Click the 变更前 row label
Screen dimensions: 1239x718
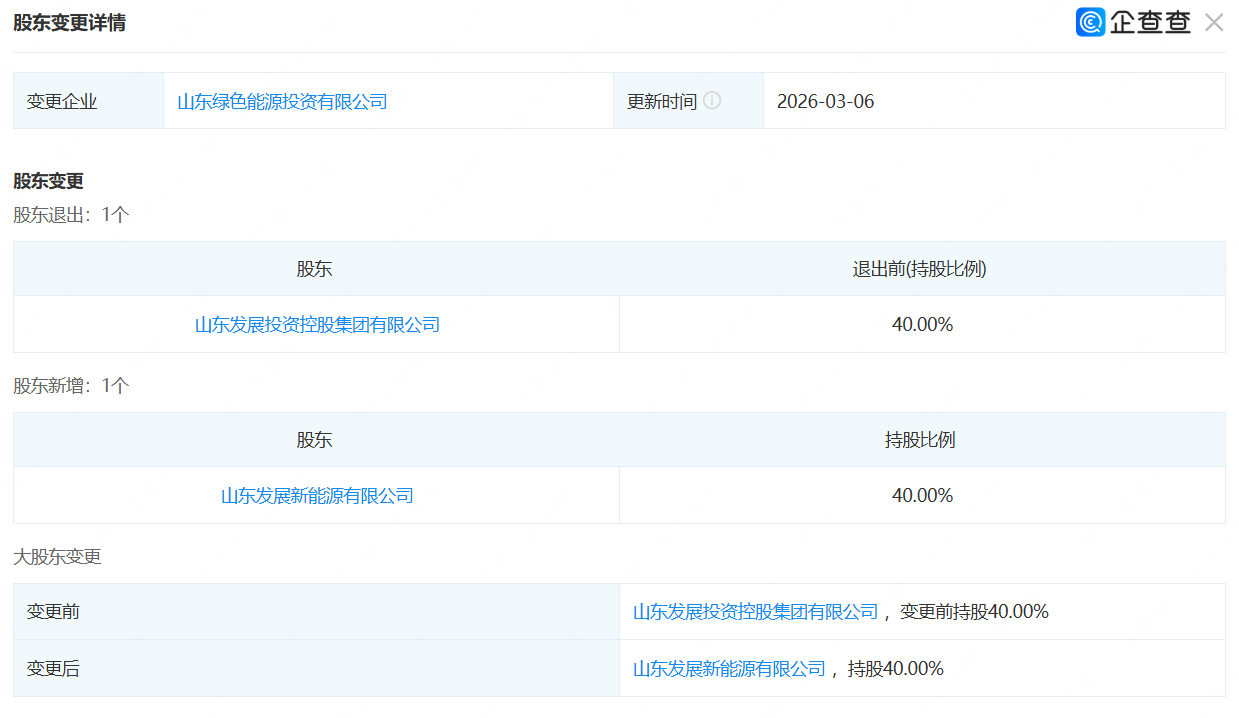53,612
